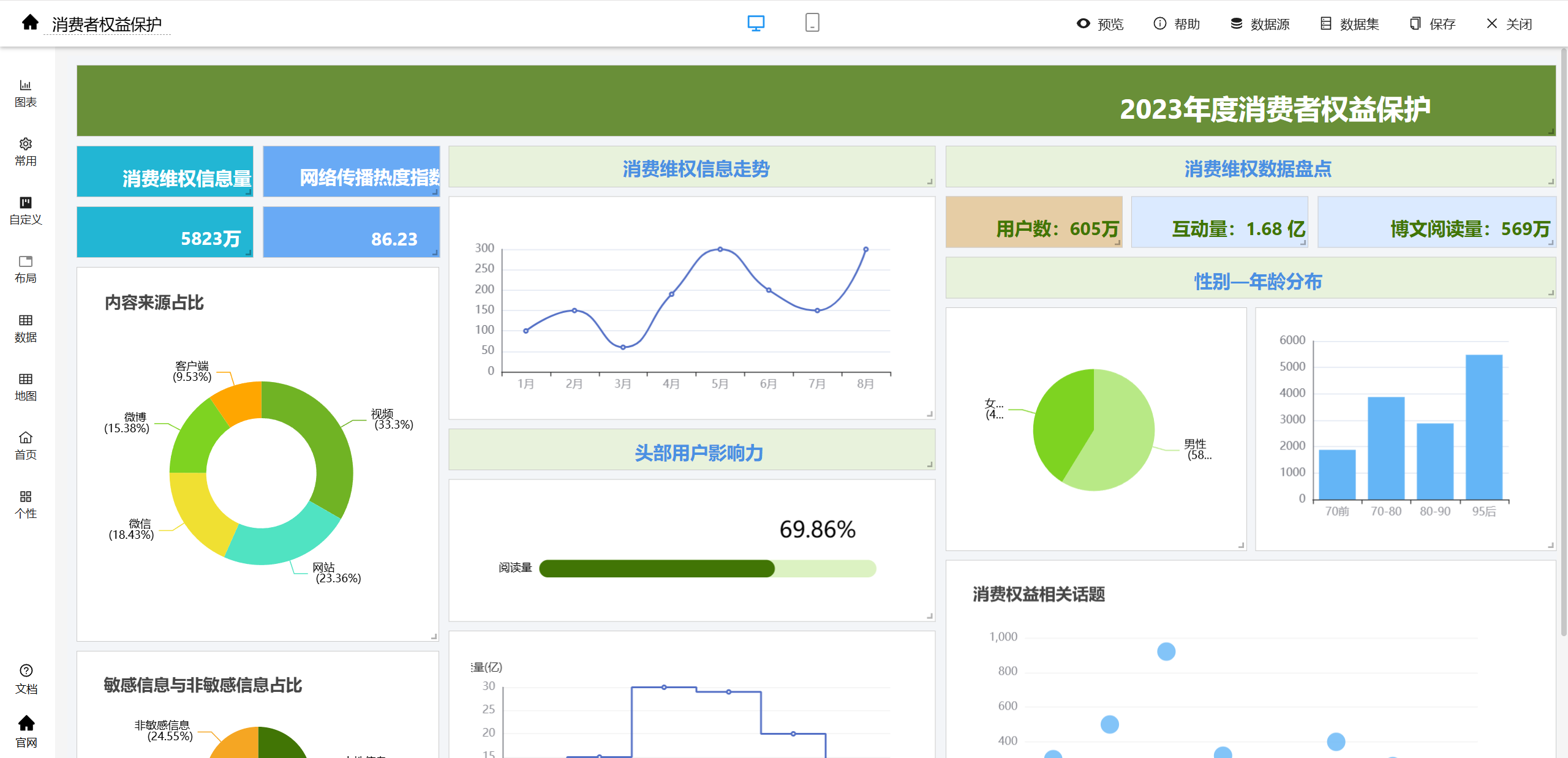Open the 数据集 dataset menu

[x=1349, y=24]
